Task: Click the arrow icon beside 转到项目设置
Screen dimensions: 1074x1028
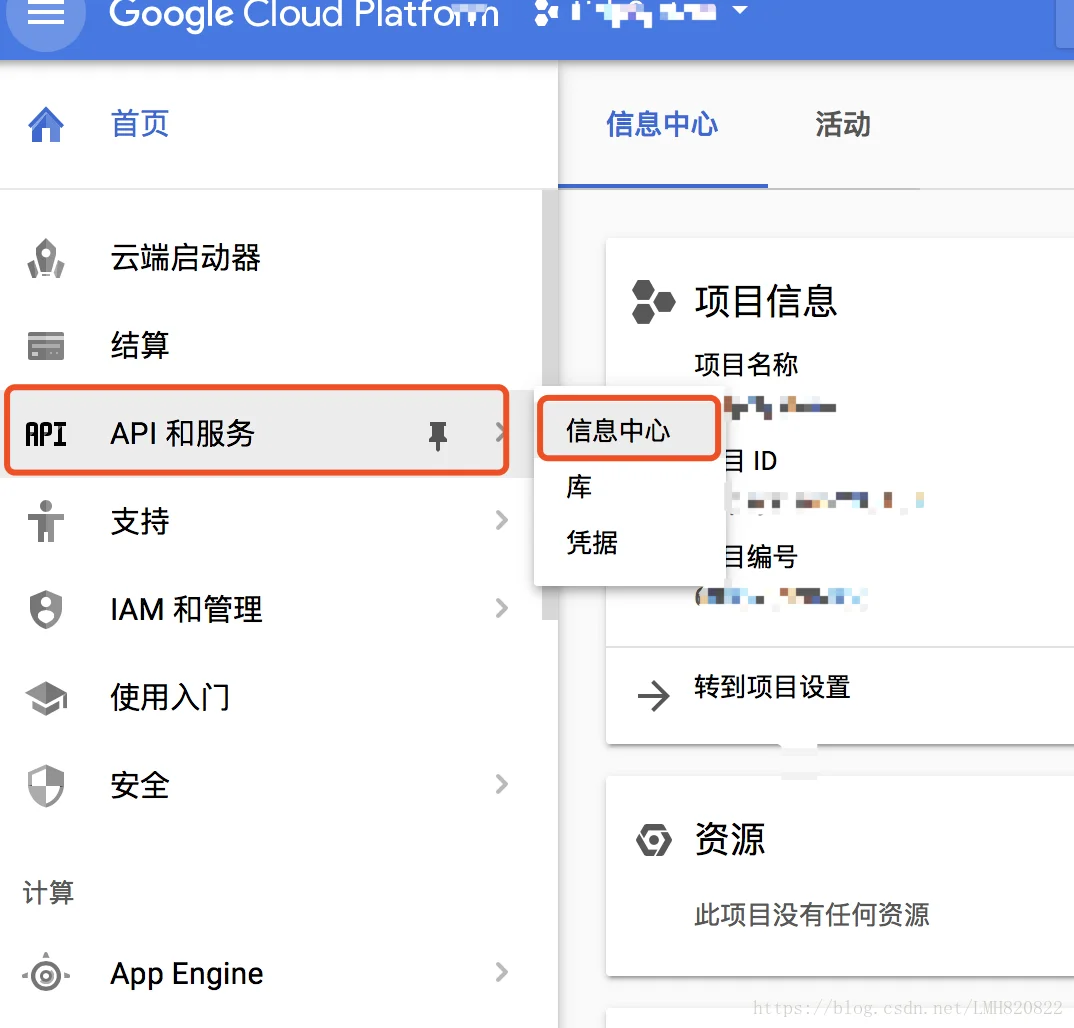Action: point(653,696)
